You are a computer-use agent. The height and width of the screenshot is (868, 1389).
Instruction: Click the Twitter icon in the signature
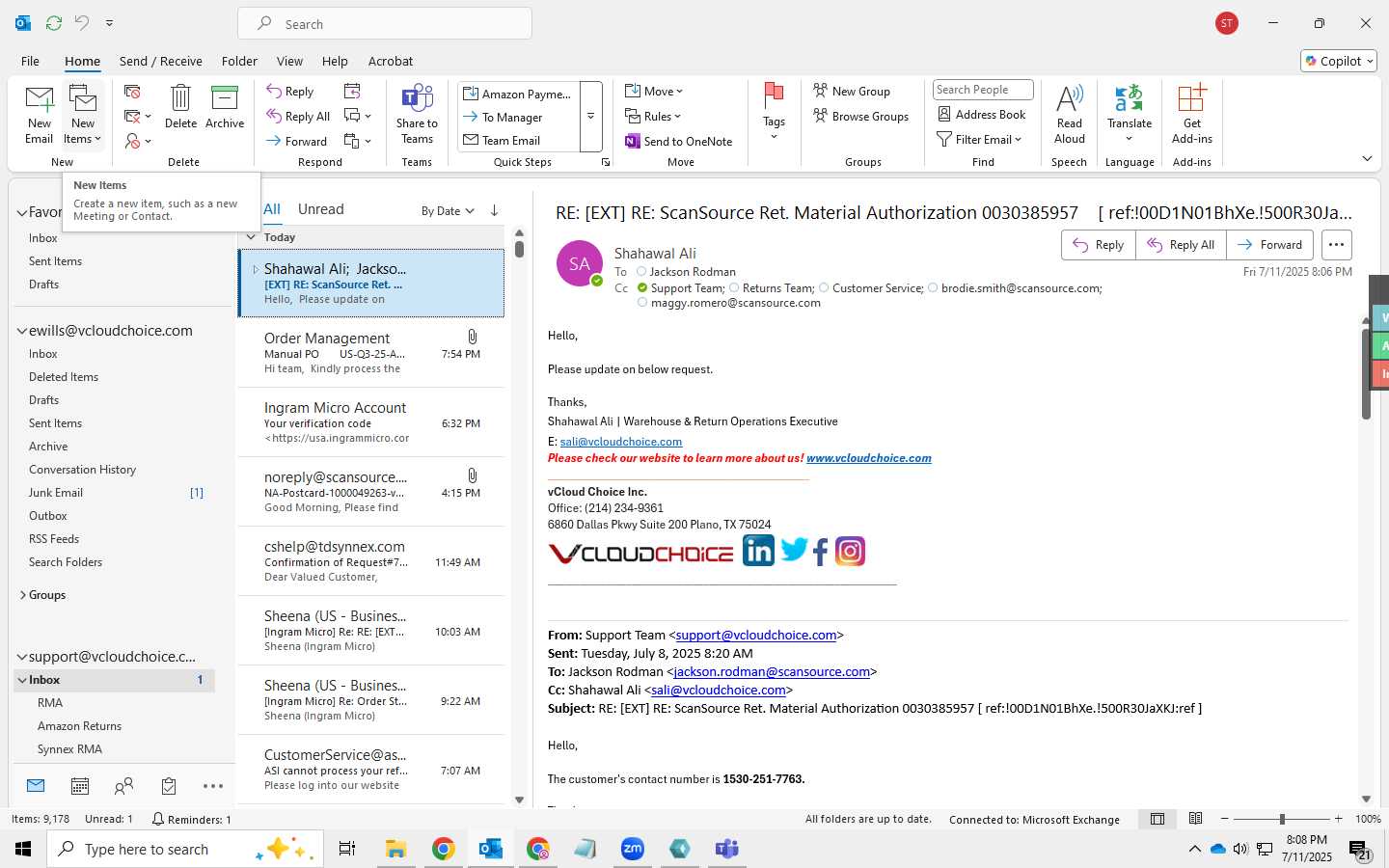794,550
